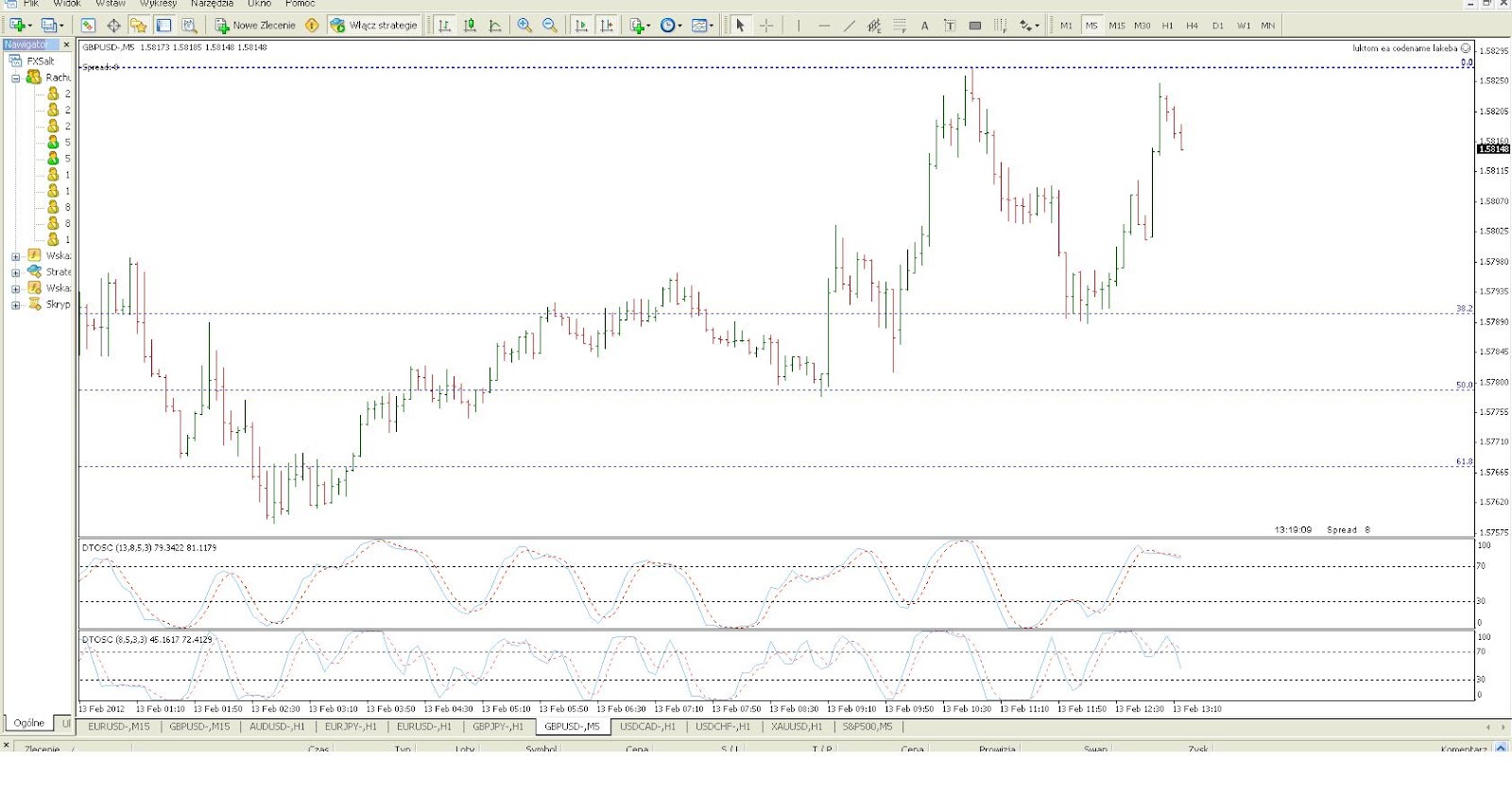
Task: Select the horizontal line tool
Action: click(x=824, y=26)
